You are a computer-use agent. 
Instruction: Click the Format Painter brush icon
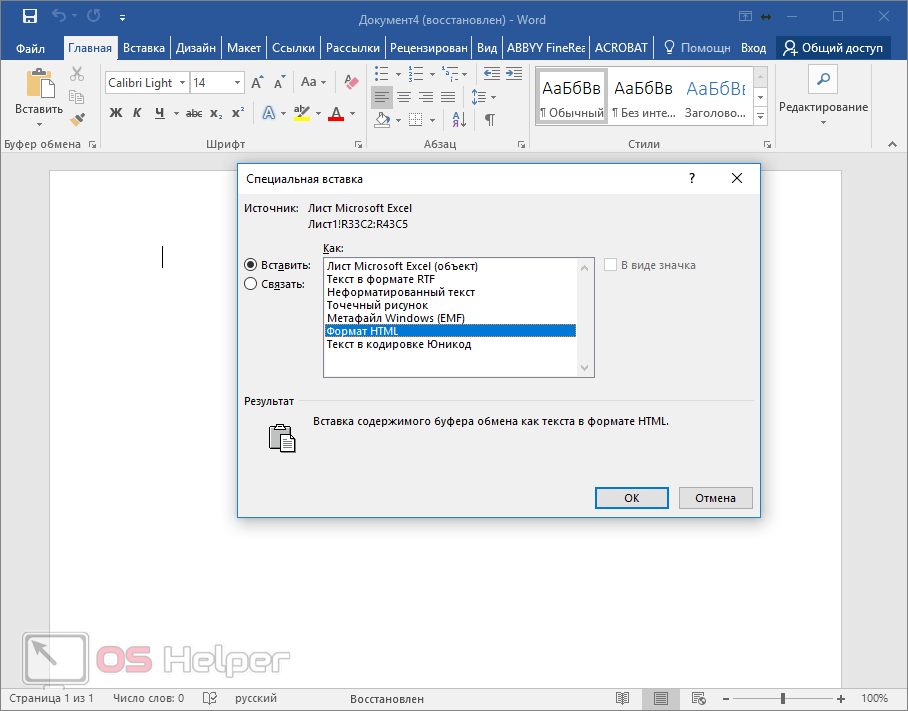pos(77,120)
